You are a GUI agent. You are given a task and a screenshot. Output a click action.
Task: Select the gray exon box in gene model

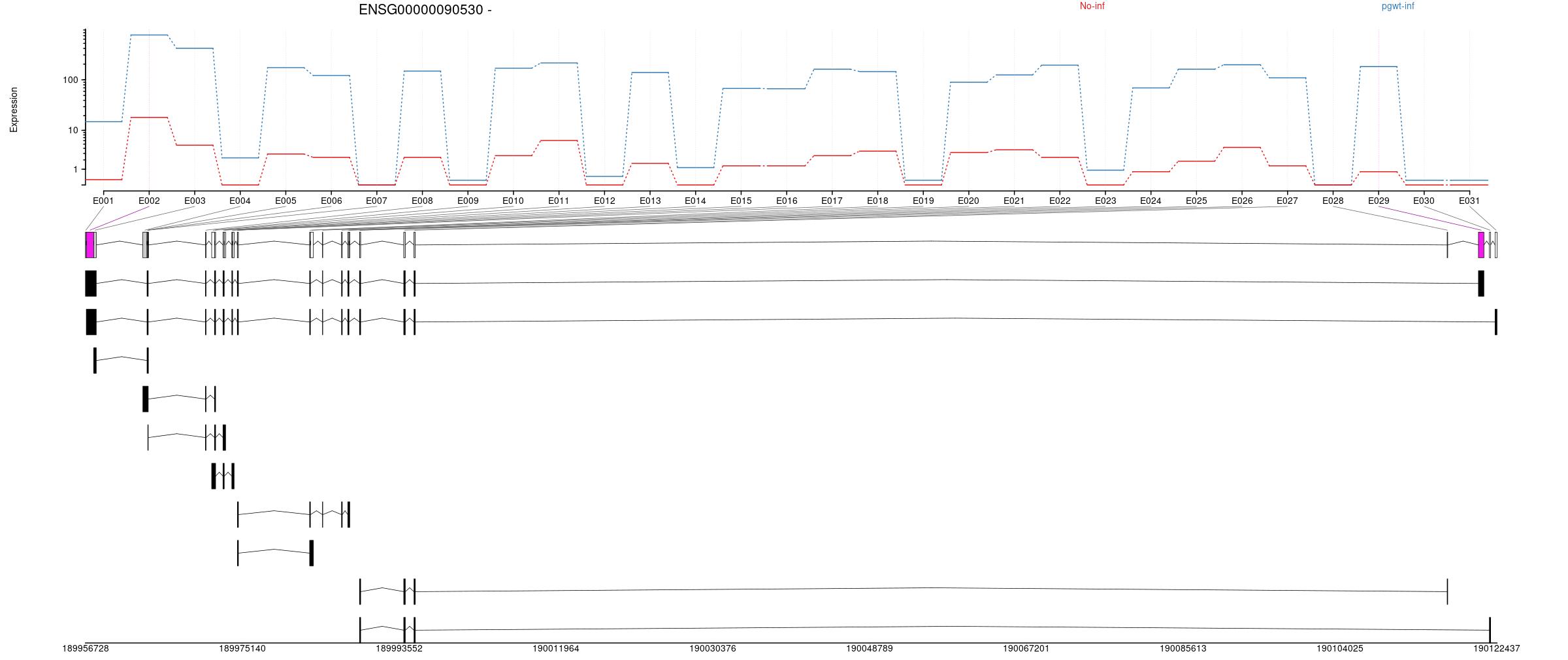[x=144, y=245]
